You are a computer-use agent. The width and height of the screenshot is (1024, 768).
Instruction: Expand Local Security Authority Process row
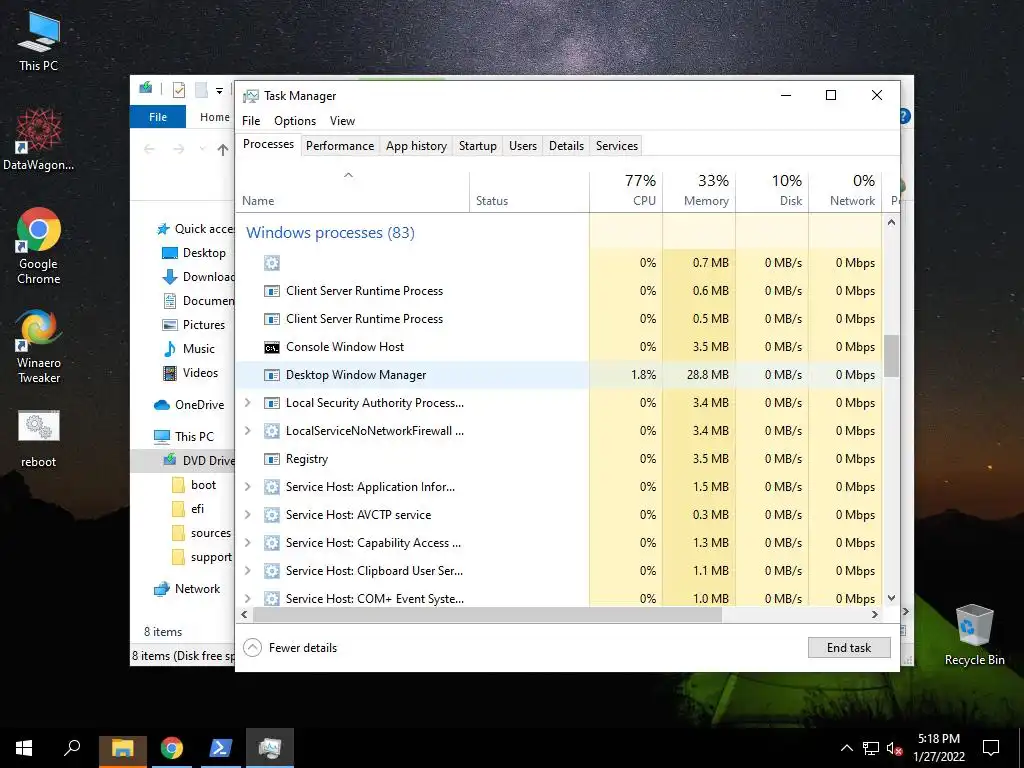[x=248, y=403]
